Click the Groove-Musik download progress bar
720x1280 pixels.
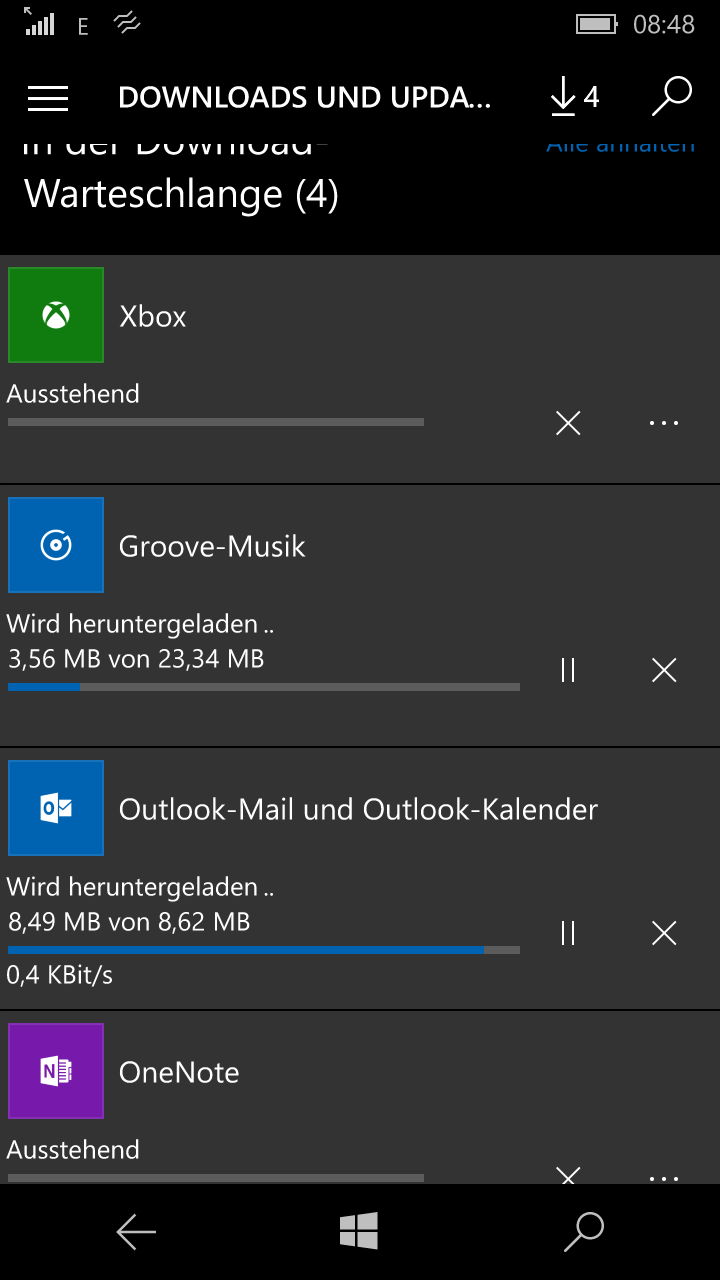263,687
